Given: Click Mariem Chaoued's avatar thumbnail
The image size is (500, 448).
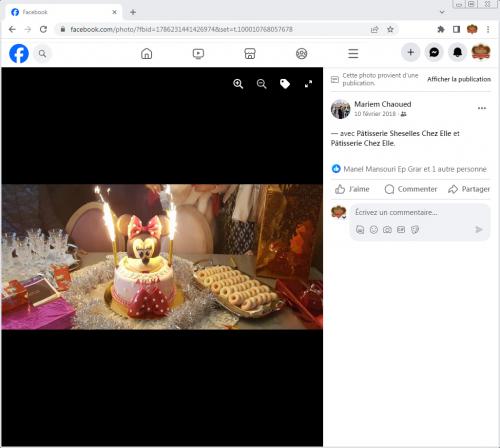Looking at the screenshot, I should click(x=340, y=109).
